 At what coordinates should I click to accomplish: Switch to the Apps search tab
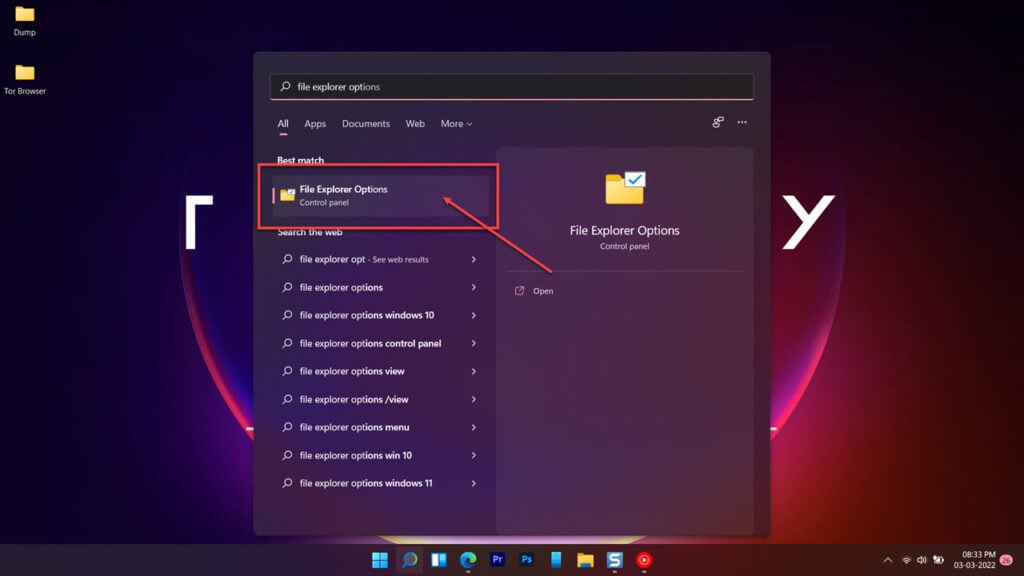click(x=315, y=123)
